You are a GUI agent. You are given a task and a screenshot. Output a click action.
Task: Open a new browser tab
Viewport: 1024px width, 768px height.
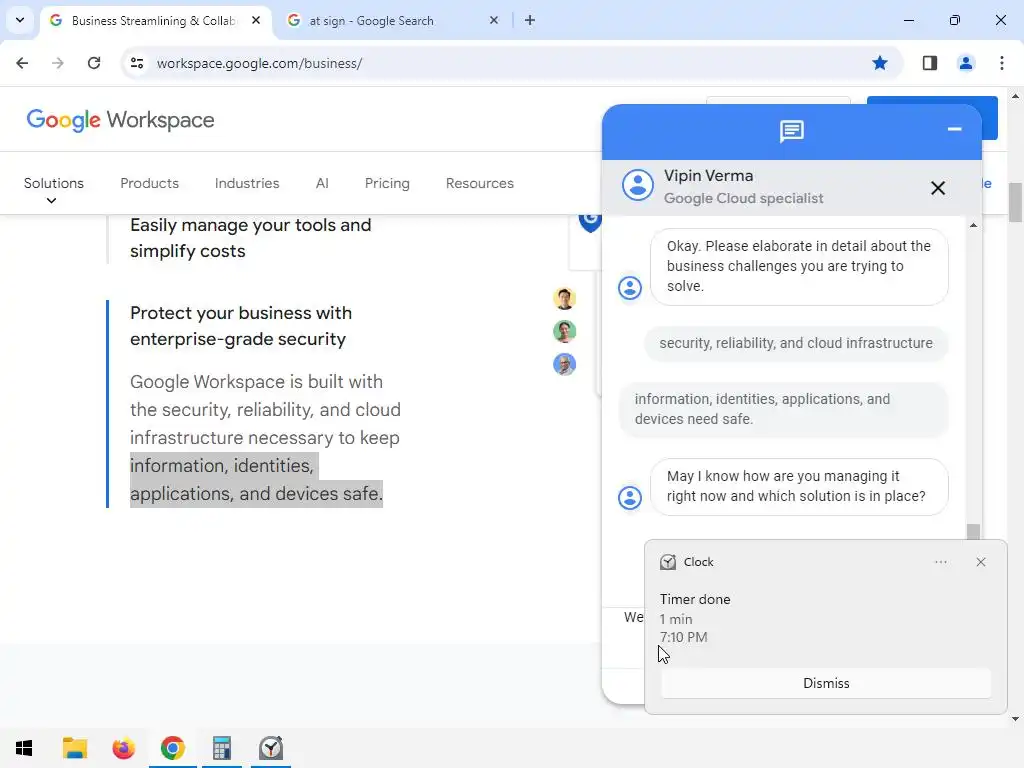tap(530, 20)
